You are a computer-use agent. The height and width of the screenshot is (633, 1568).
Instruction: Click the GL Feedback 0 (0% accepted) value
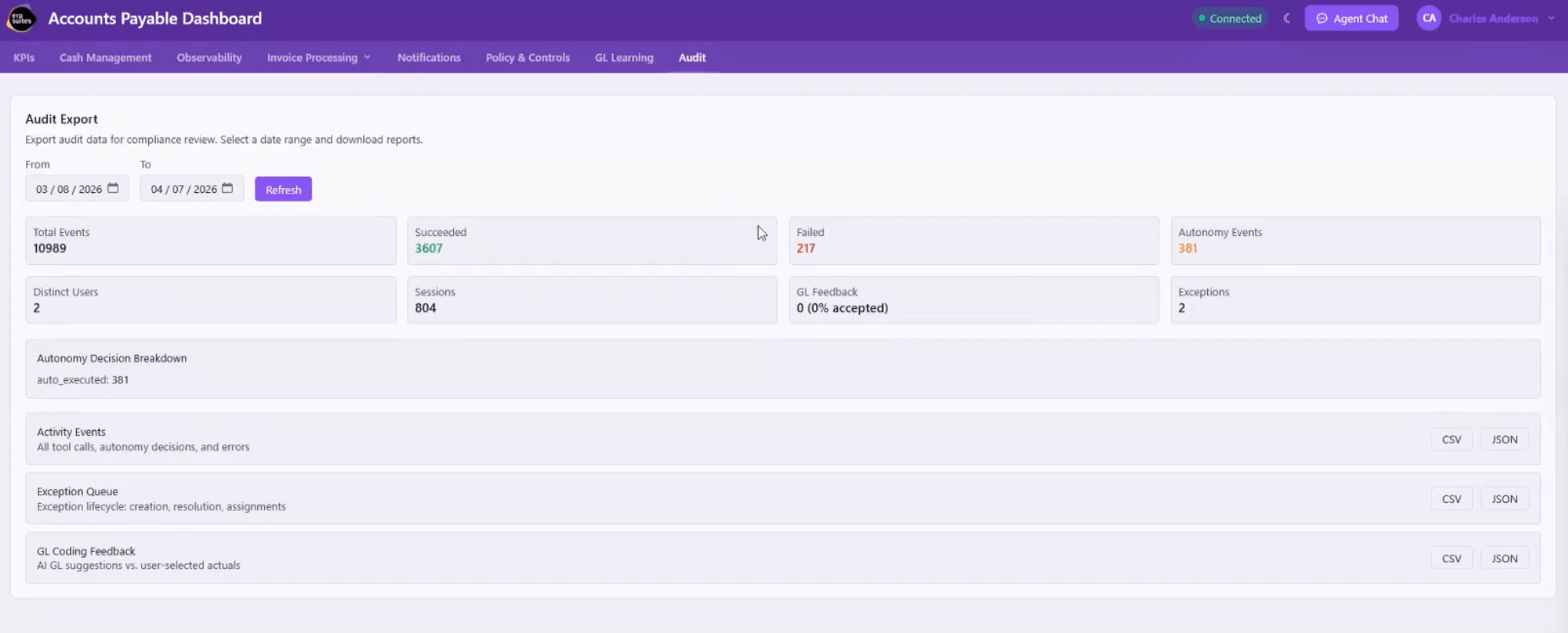pyautogui.click(x=842, y=308)
